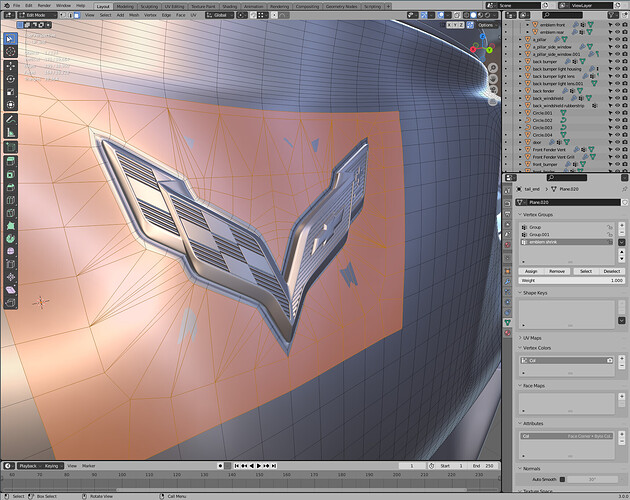Collapse the Shape Keys panel
This screenshot has height=500, width=630.
coord(535,293)
